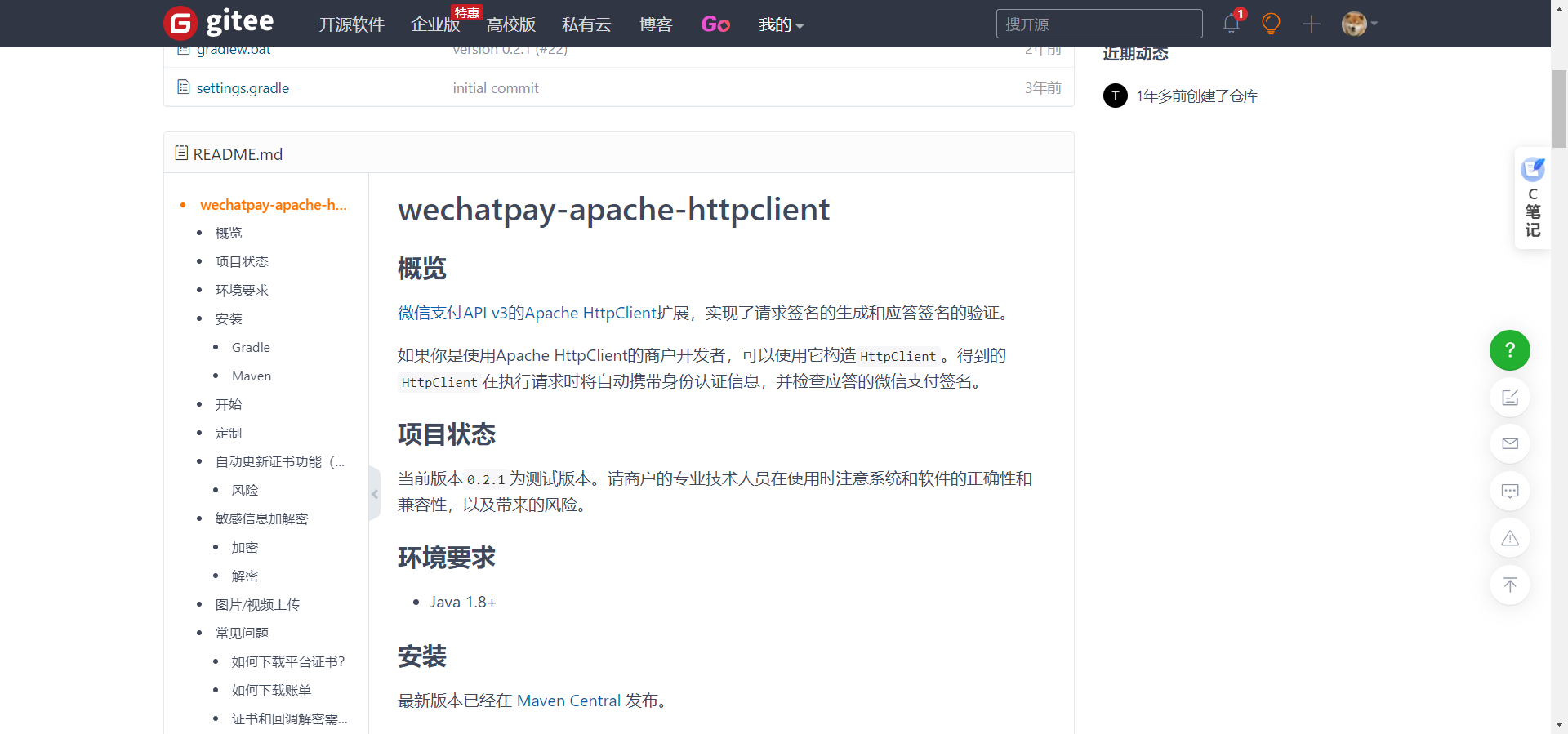1568x734 pixels.
Task: Open the settings.gradle file
Action: tap(243, 87)
